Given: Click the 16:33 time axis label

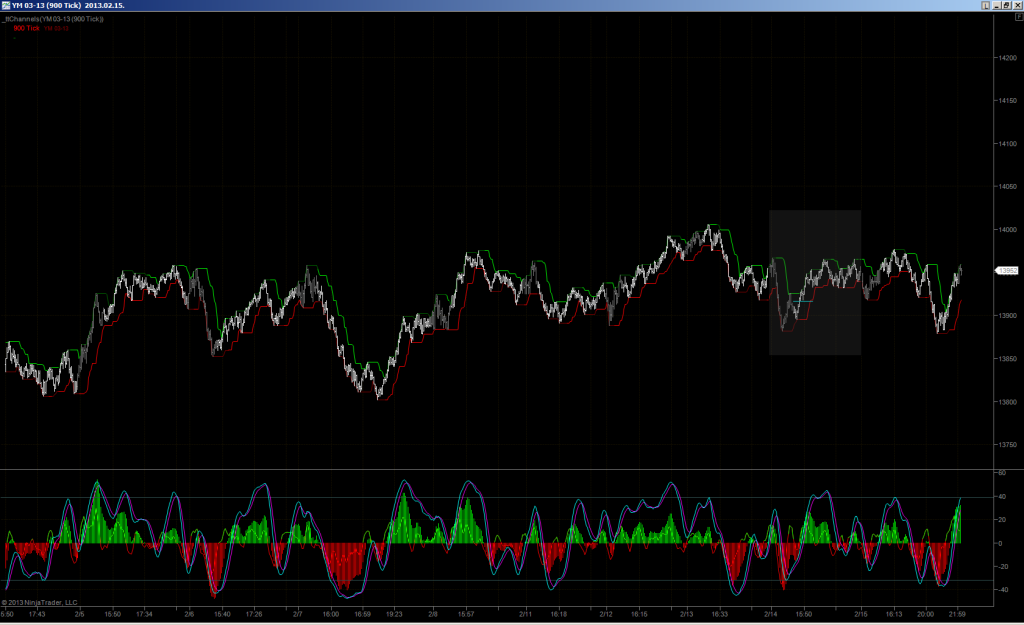Looking at the screenshot, I should click(x=720, y=614).
